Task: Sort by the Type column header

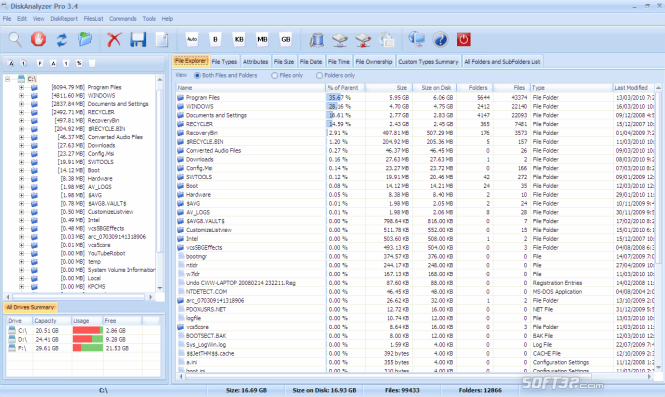Action: tap(571, 88)
